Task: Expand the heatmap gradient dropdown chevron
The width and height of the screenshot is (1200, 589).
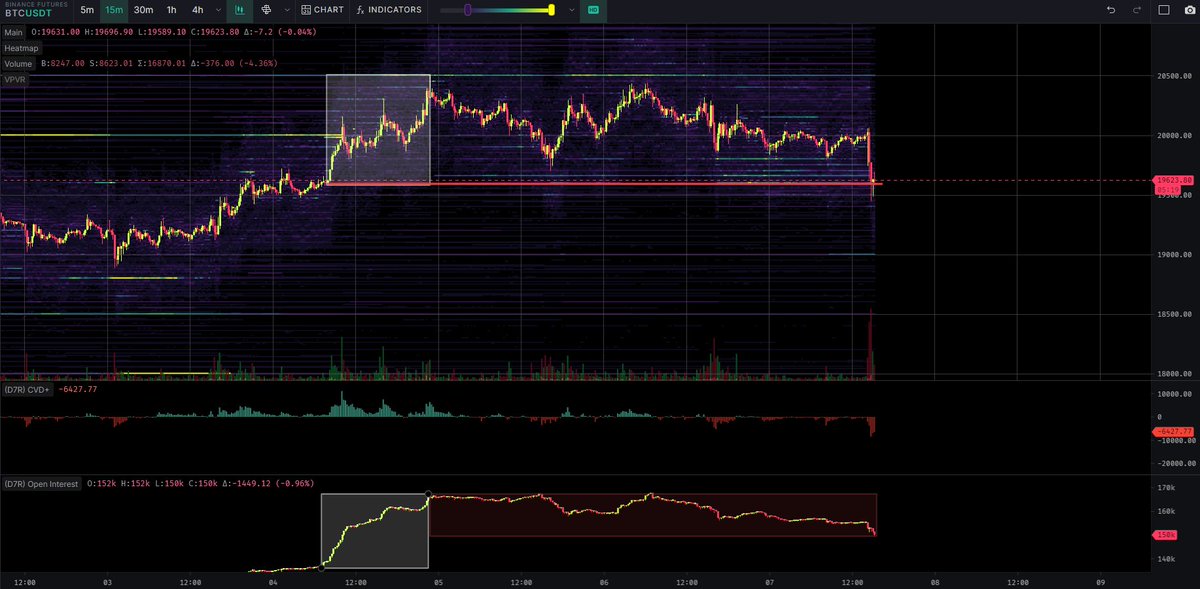Action: pos(570,10)
